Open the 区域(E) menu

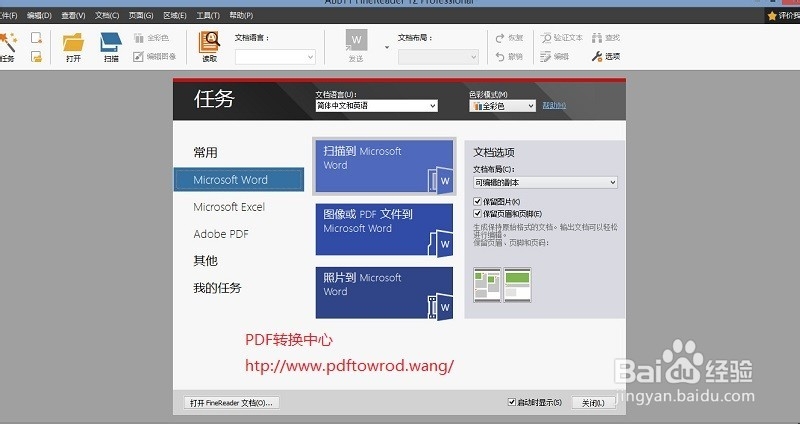tap(174, 16)
